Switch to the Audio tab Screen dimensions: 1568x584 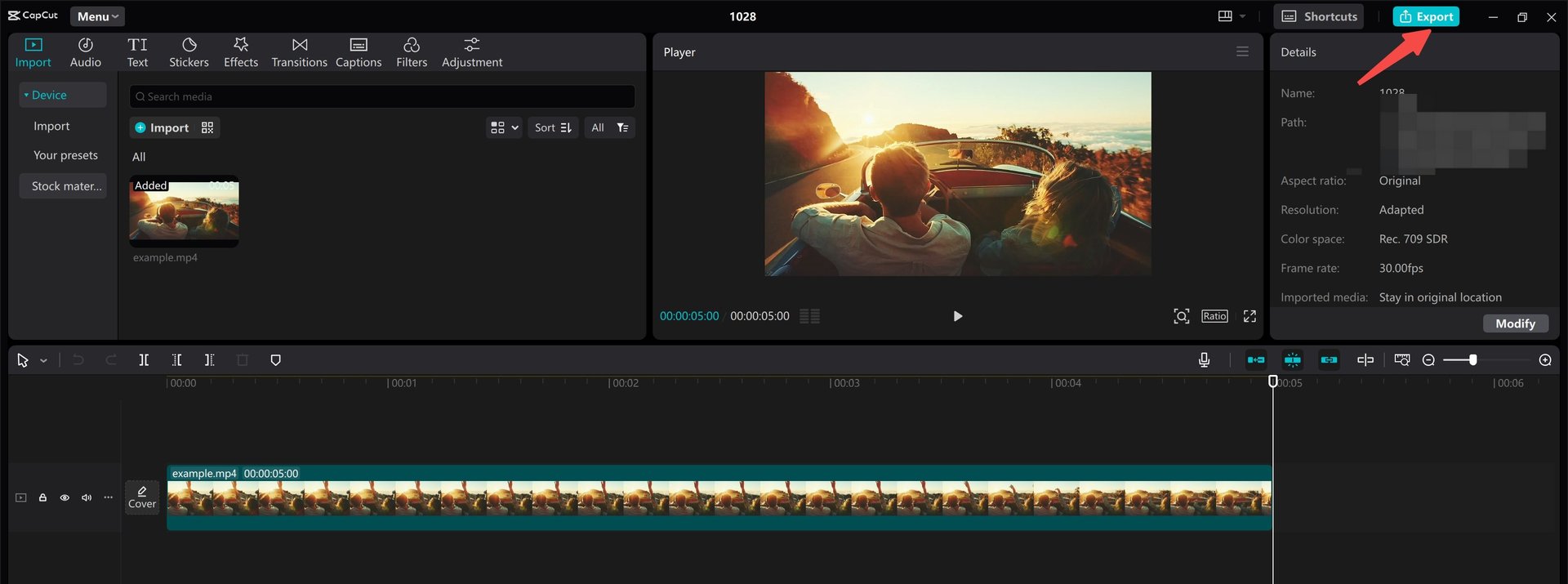pyautogui.click(x=86, y=52)
